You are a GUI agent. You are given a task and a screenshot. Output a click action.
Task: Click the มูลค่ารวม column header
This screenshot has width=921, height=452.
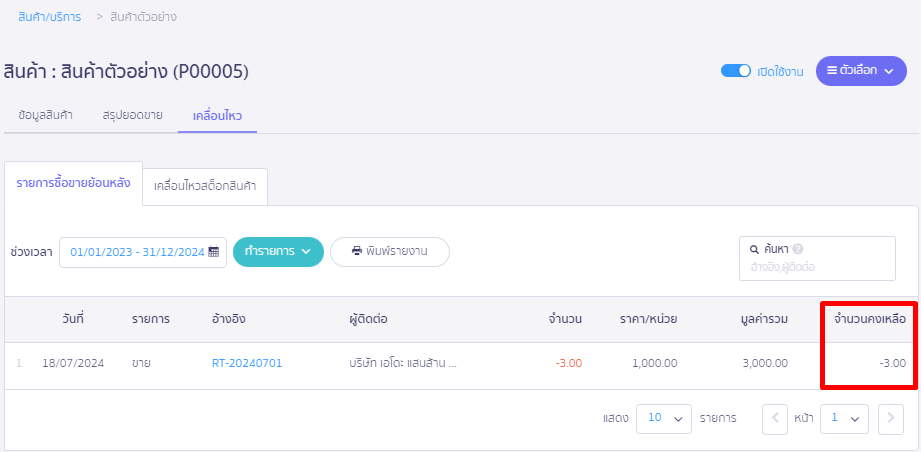coord(764,319)
